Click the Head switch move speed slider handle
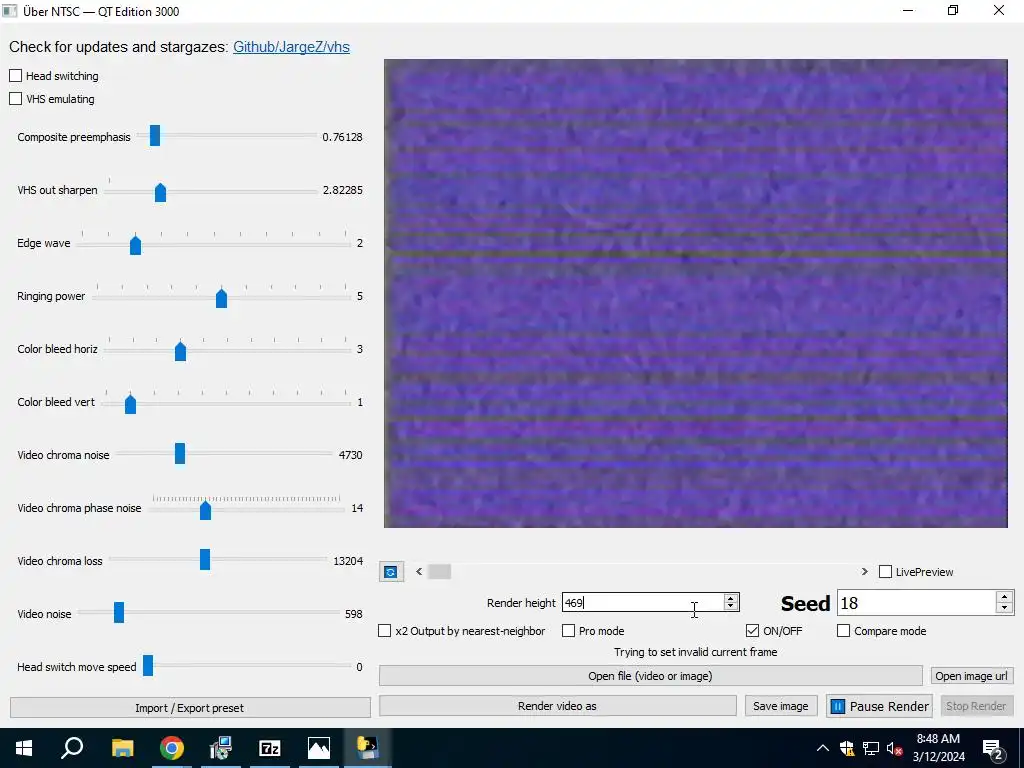 [x=148, y=665]
